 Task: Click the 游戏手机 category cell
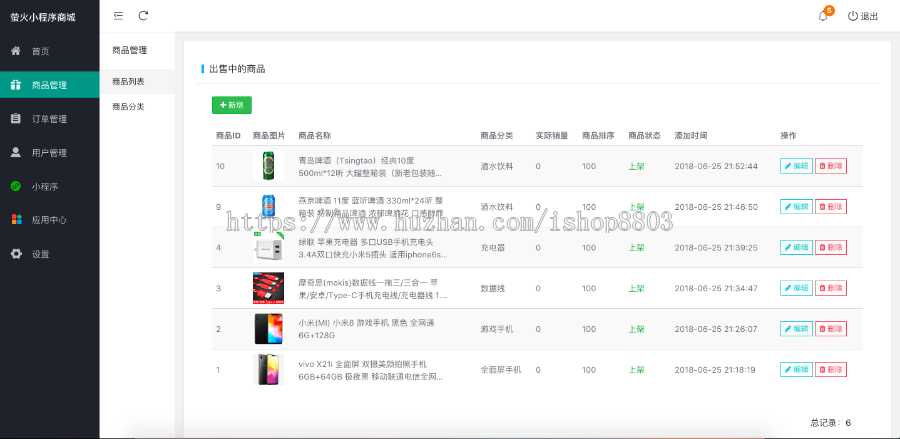point(497,329)
